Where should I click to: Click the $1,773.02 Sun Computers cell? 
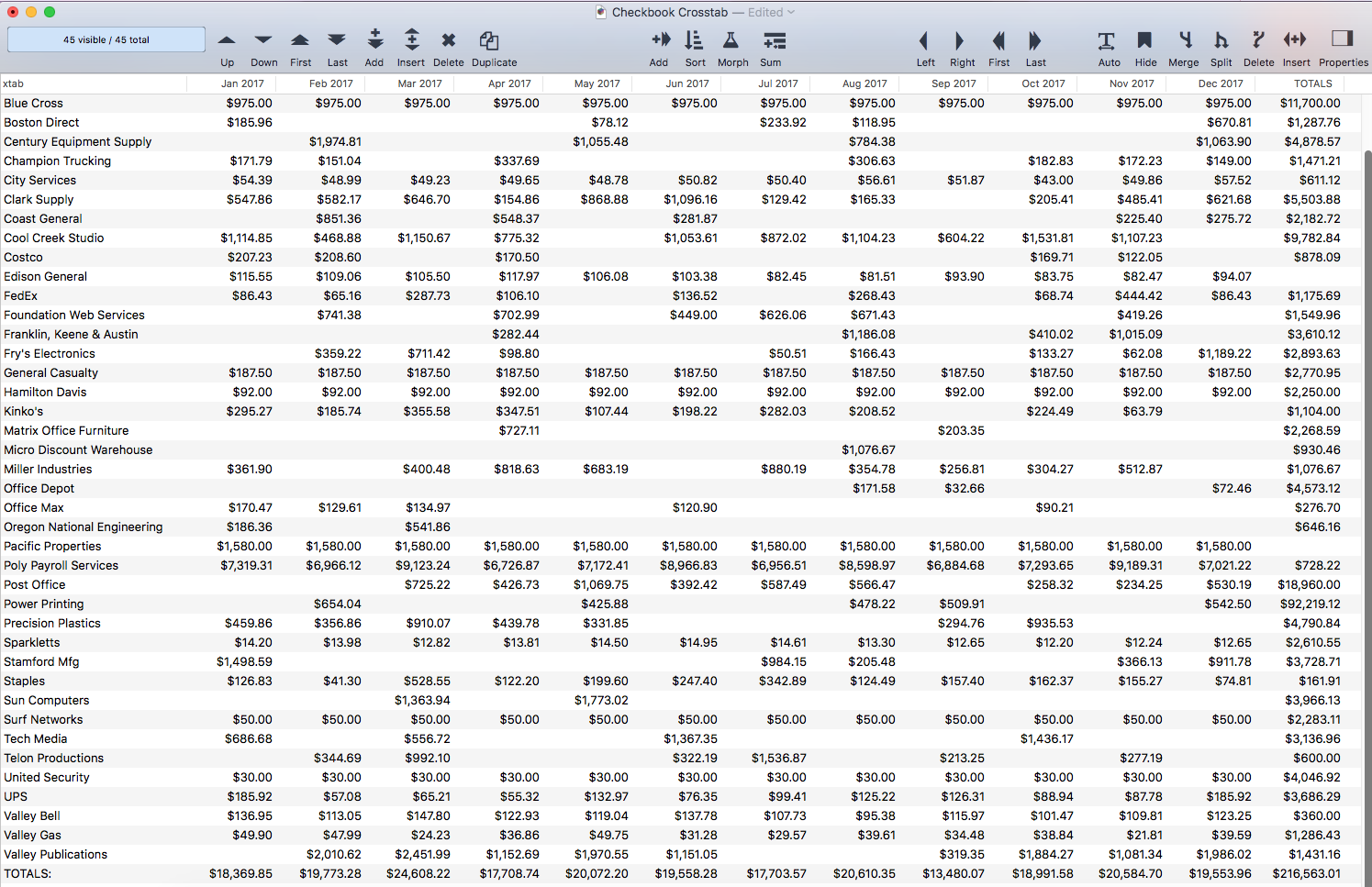coord(601,700)
